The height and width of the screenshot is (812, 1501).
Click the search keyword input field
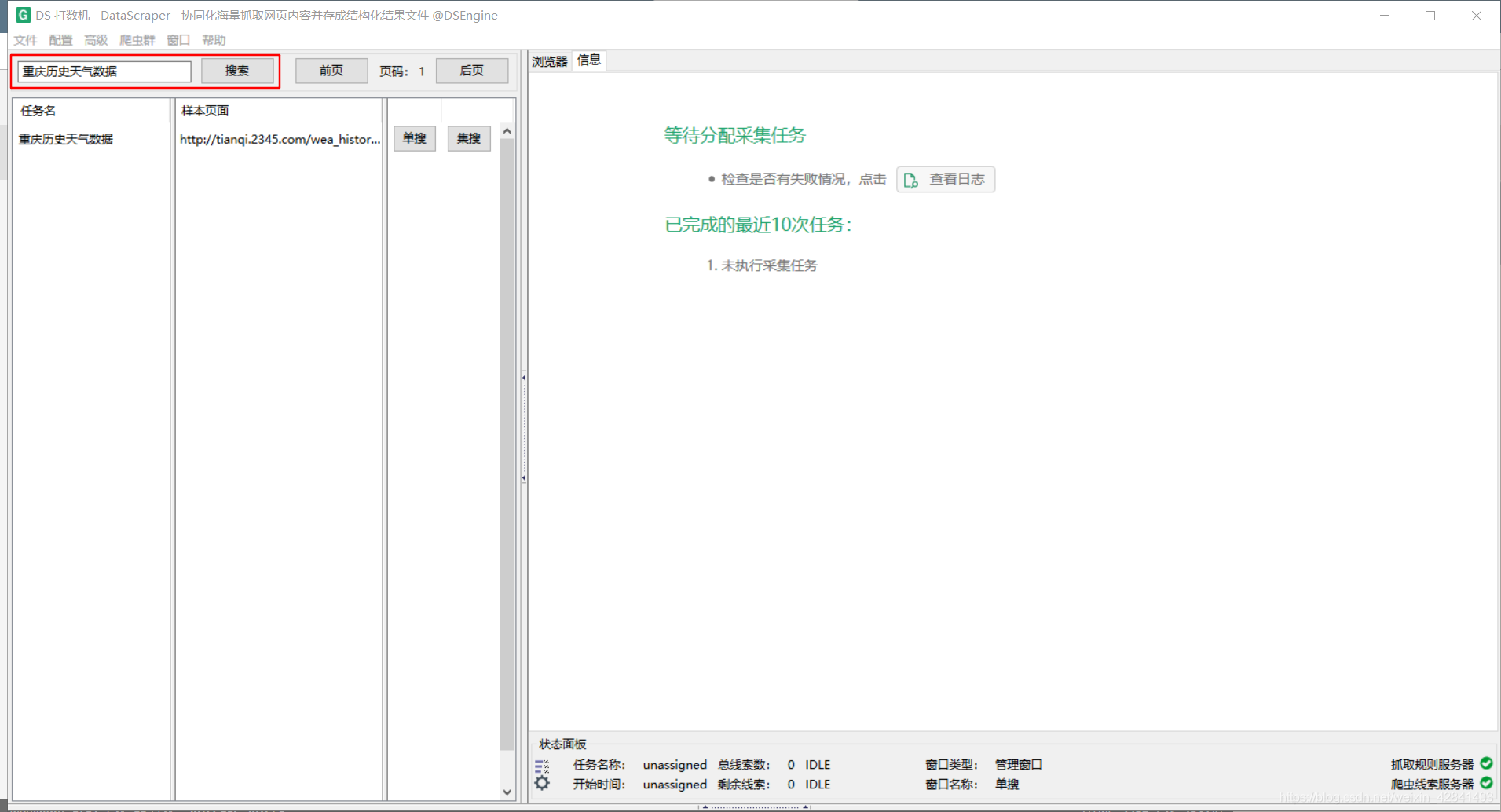(102, 71)
